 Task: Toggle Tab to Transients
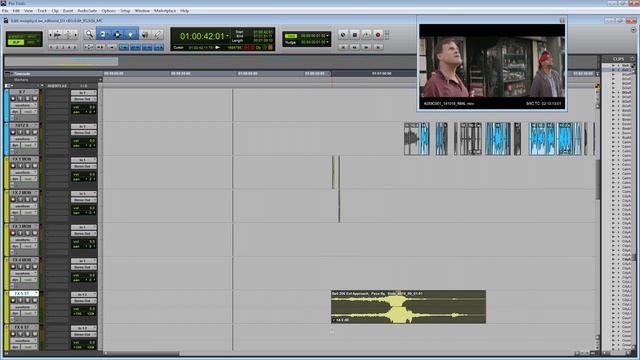[x=100, y=47]
